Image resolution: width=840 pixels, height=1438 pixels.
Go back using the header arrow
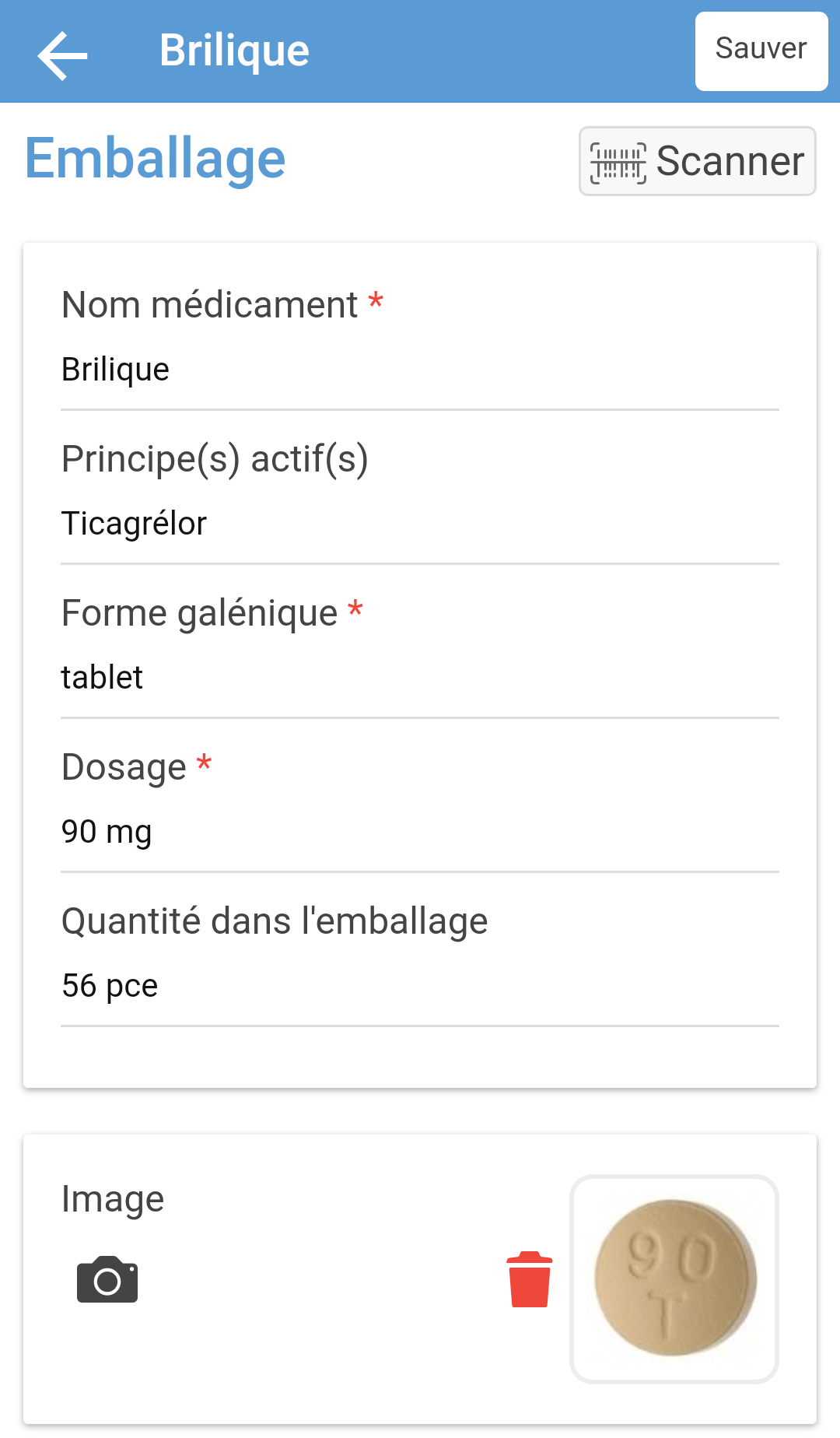[x=62, y=54]
